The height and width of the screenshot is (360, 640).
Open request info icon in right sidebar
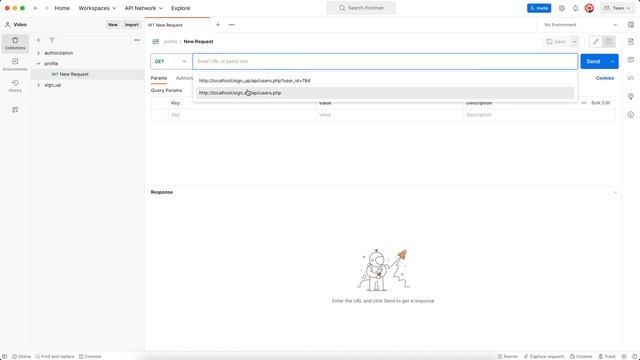click(631, 115)
